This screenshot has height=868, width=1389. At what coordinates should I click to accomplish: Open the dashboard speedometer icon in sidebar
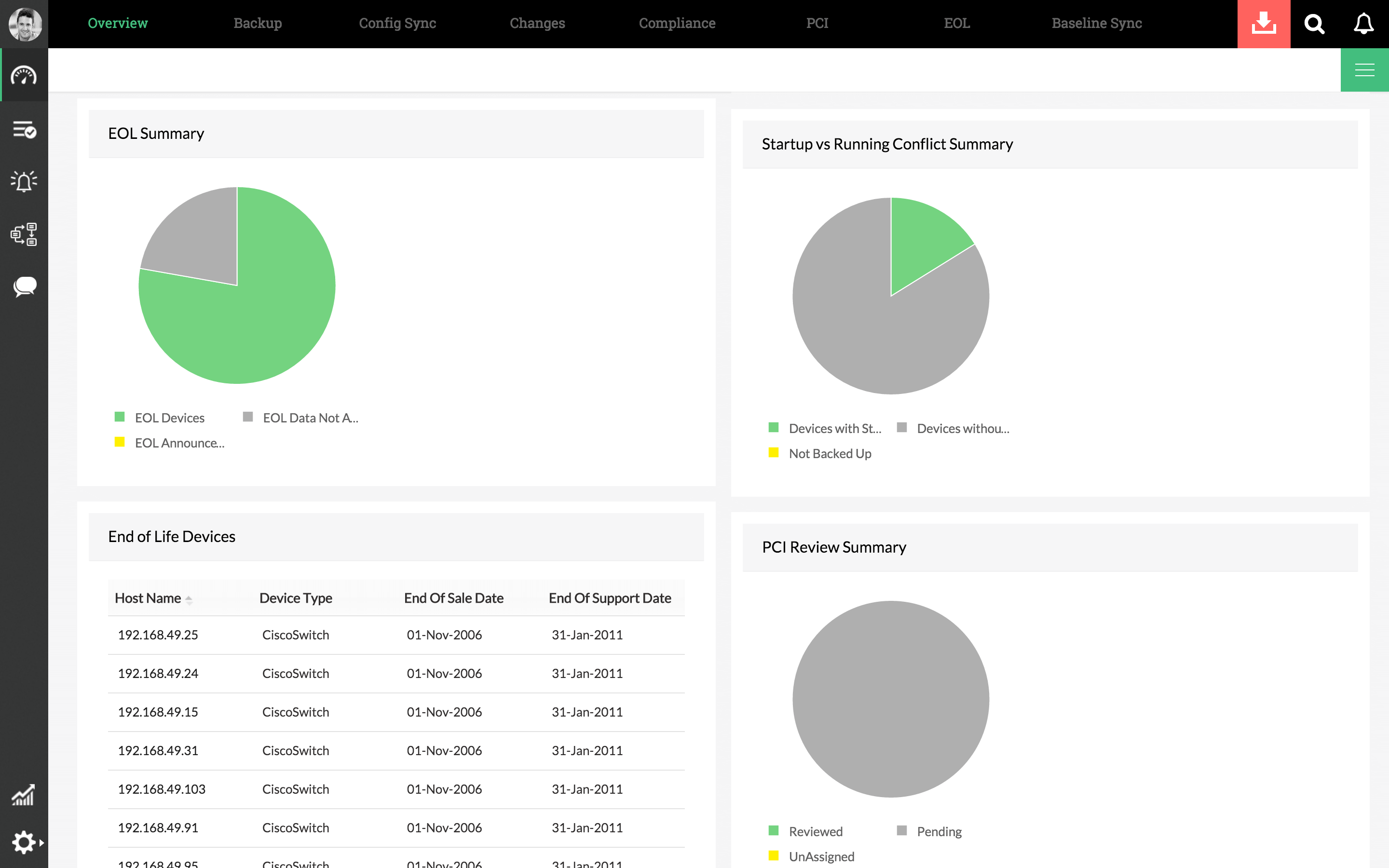coord(24,75)
